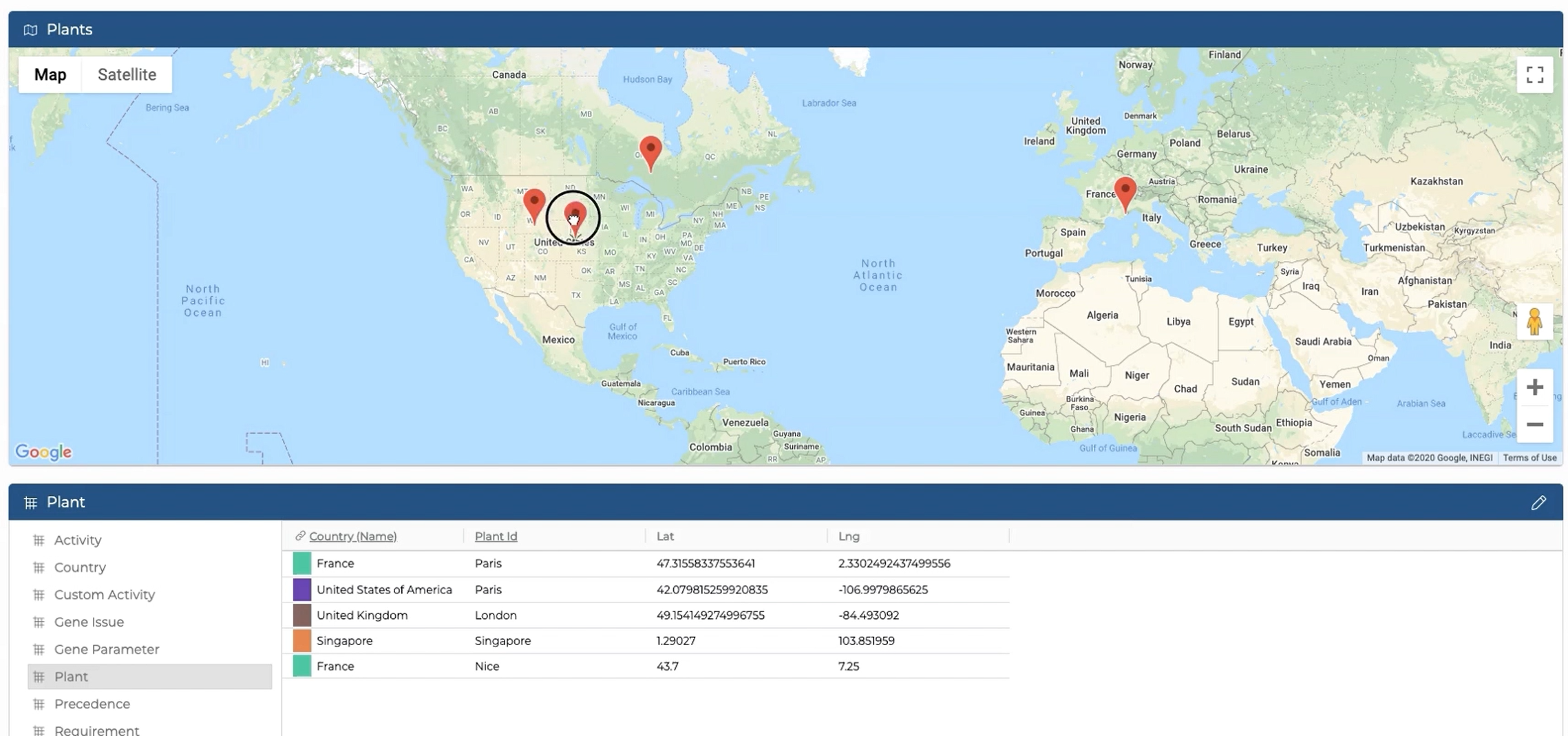Image resolution: width=1568 pixels, height=736 pixels.
Task: Select the Plant table item
Action: 149,677
